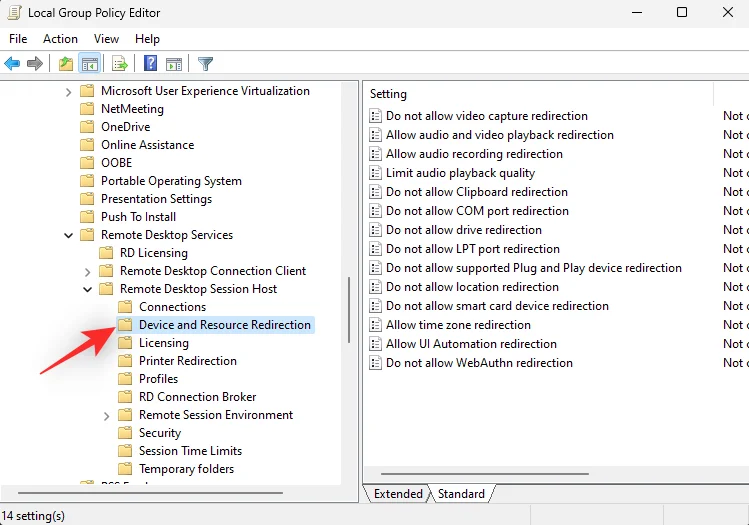Switch to the Standard tab
This screenshot has width=749, height=525.
point(461,494)
